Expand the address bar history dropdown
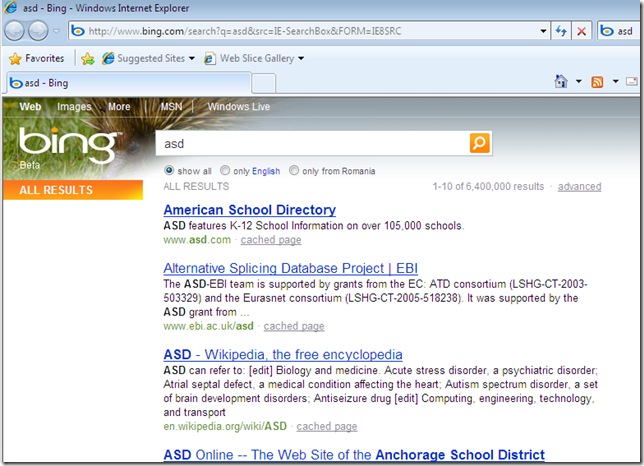 [543, 31]
